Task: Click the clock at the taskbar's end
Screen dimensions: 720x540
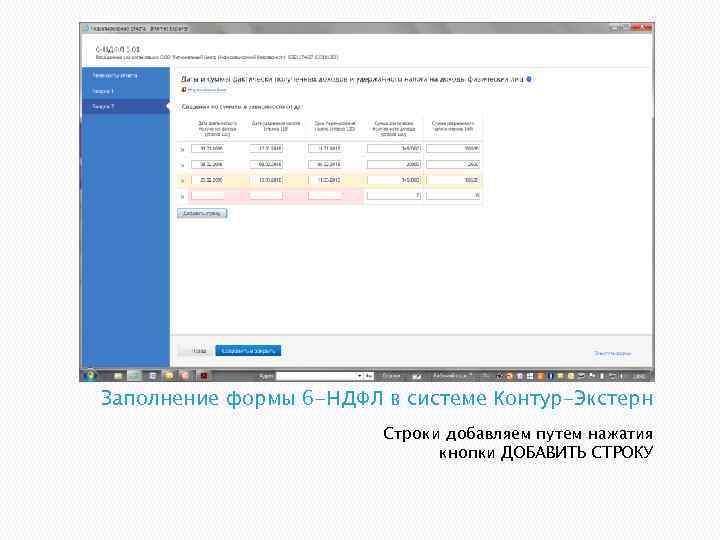Action: tap(638, 376)
